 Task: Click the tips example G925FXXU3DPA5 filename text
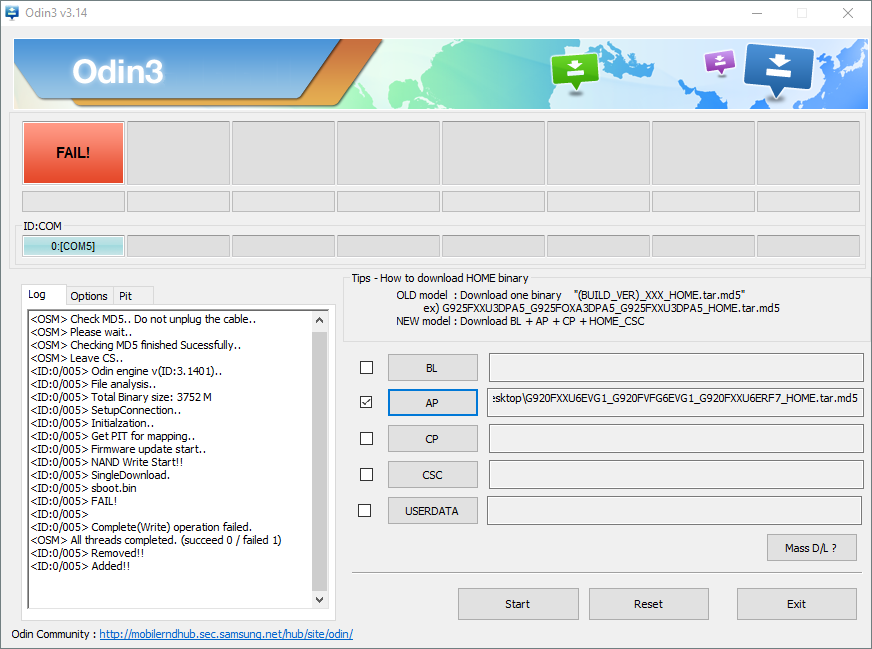611,308
